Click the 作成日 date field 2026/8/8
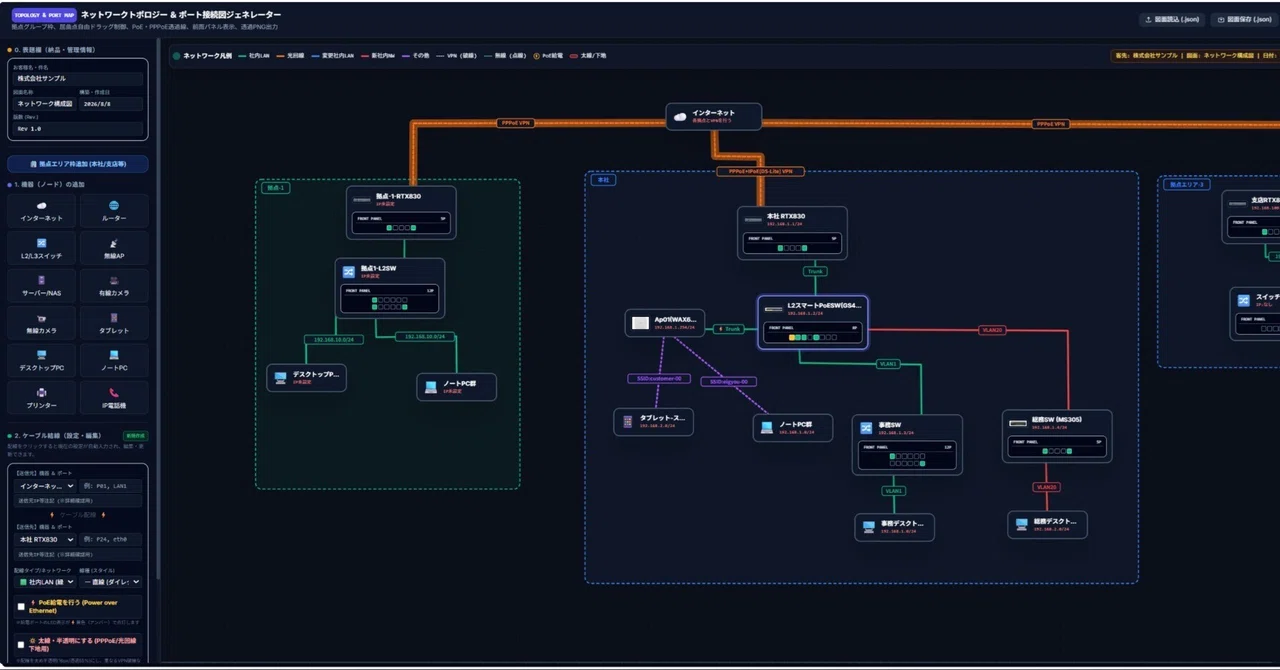Screen dimensions: 1280x670 (x=111, y=103)
